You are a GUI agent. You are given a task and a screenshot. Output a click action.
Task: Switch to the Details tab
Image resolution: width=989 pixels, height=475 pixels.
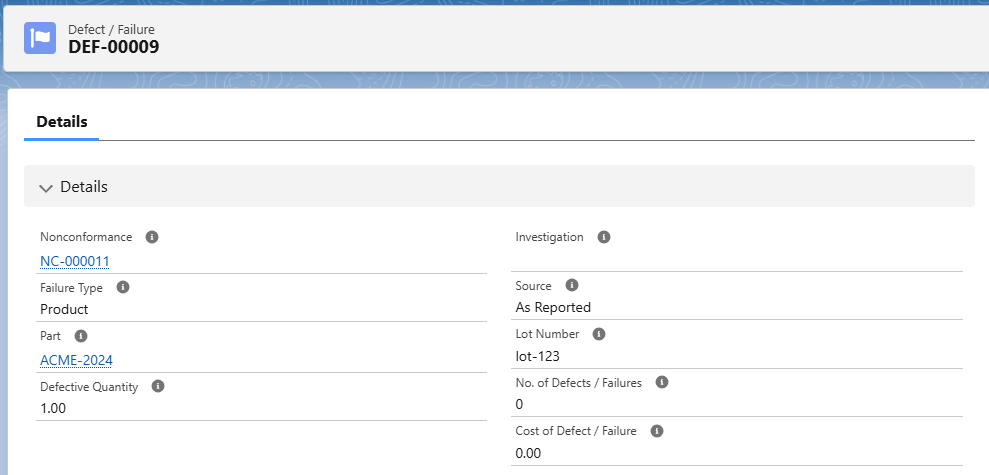click(x=62, y=122)
